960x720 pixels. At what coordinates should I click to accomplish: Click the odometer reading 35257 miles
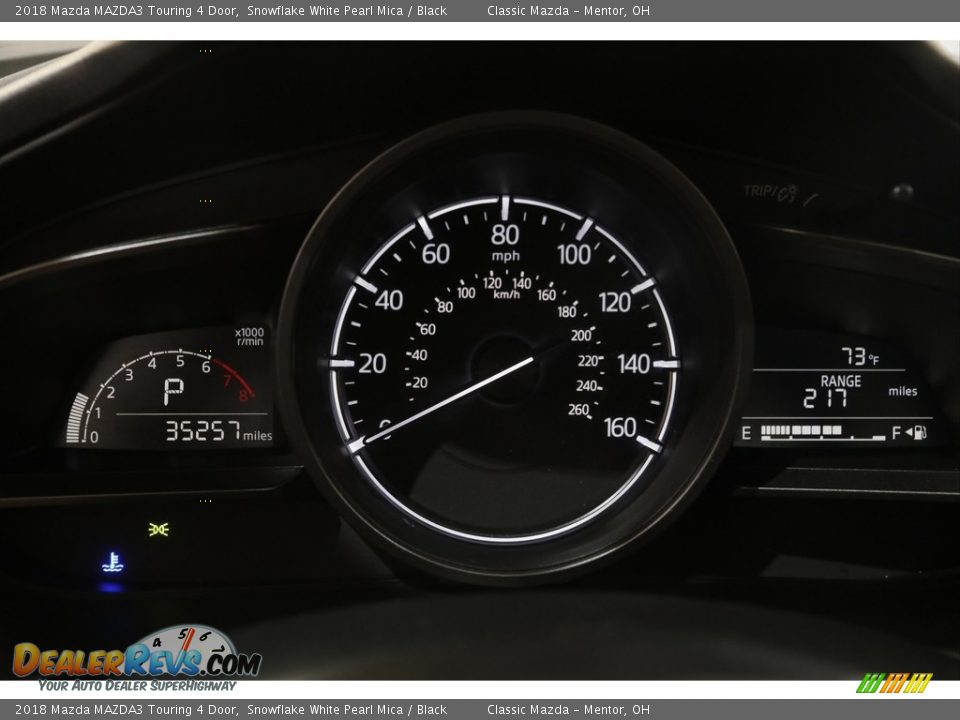tap(218, 432)
